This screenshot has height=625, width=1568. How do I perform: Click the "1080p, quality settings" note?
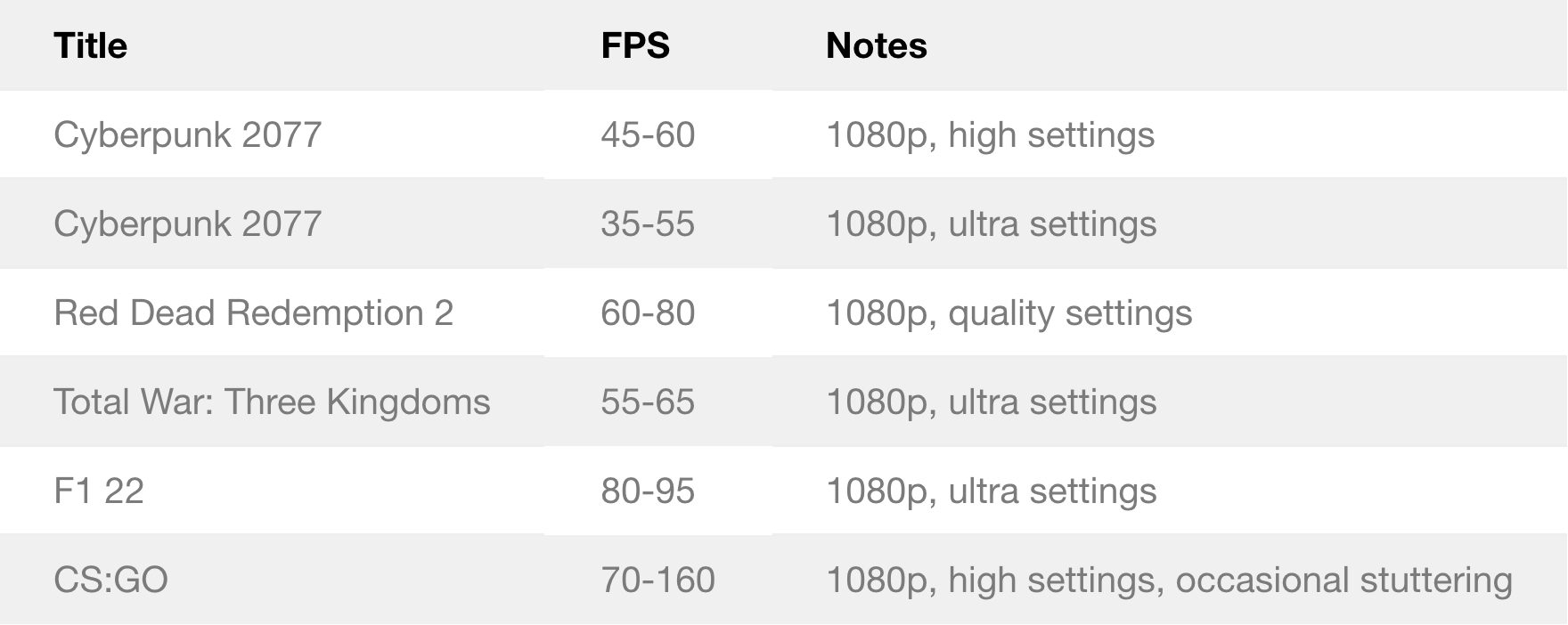(1009, 312)
